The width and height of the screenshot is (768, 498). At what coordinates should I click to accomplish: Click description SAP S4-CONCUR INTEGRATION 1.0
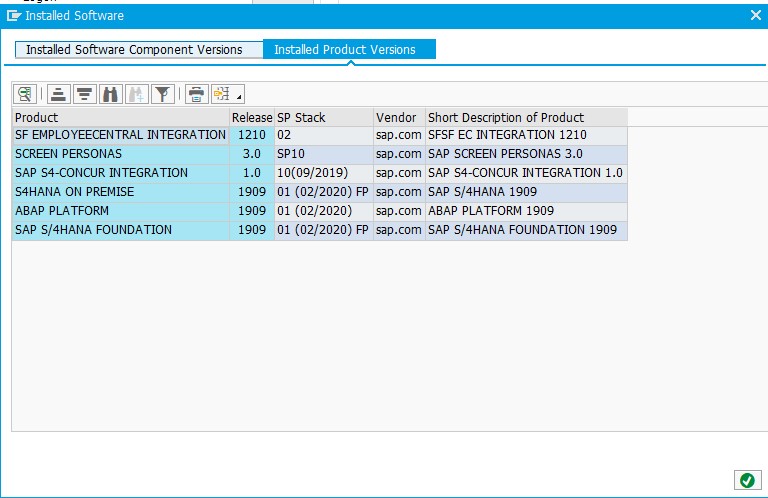[x=526, y=173]
